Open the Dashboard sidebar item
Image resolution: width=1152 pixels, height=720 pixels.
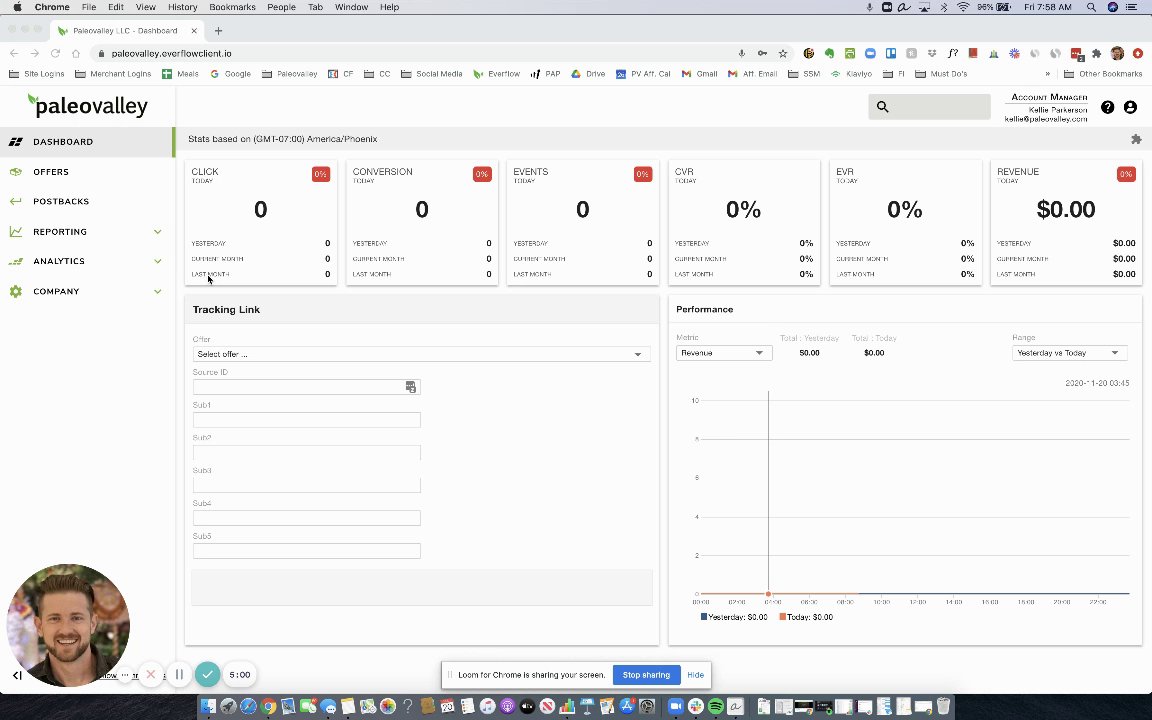[87, 142]
